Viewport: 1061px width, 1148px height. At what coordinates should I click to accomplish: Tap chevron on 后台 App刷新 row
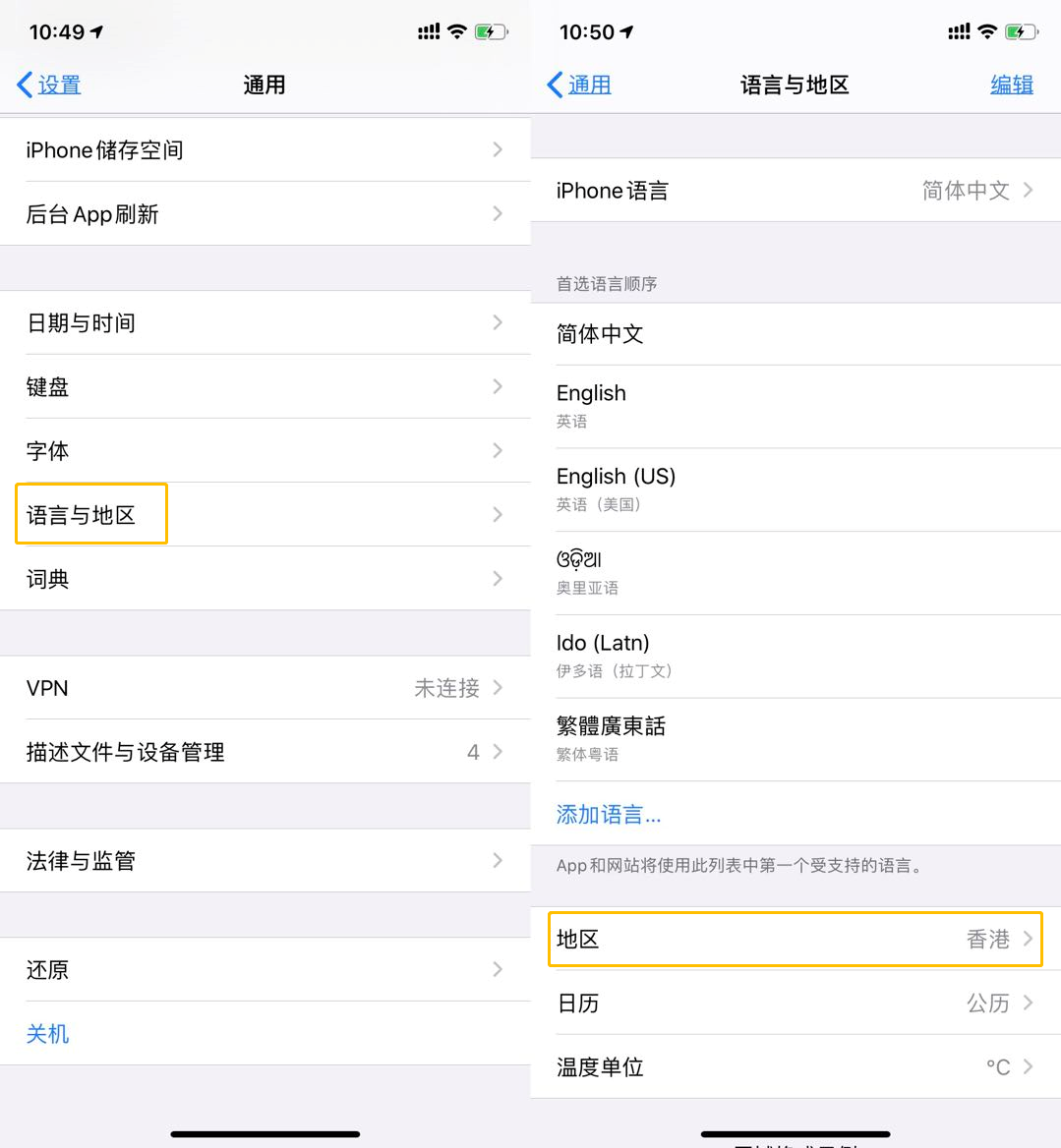click(x=498, y=214)
